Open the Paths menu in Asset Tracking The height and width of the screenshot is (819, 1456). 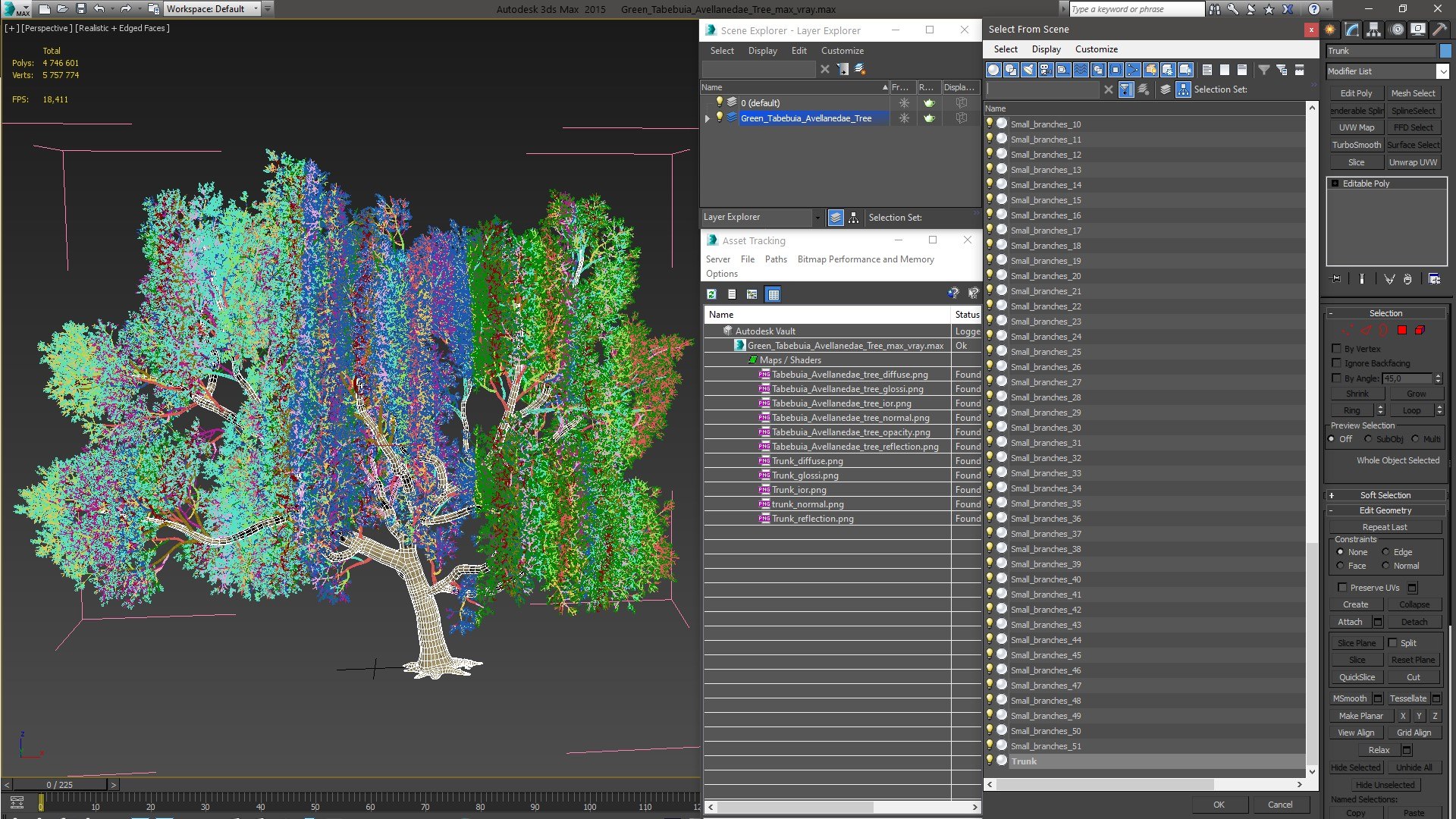(776, 259)
